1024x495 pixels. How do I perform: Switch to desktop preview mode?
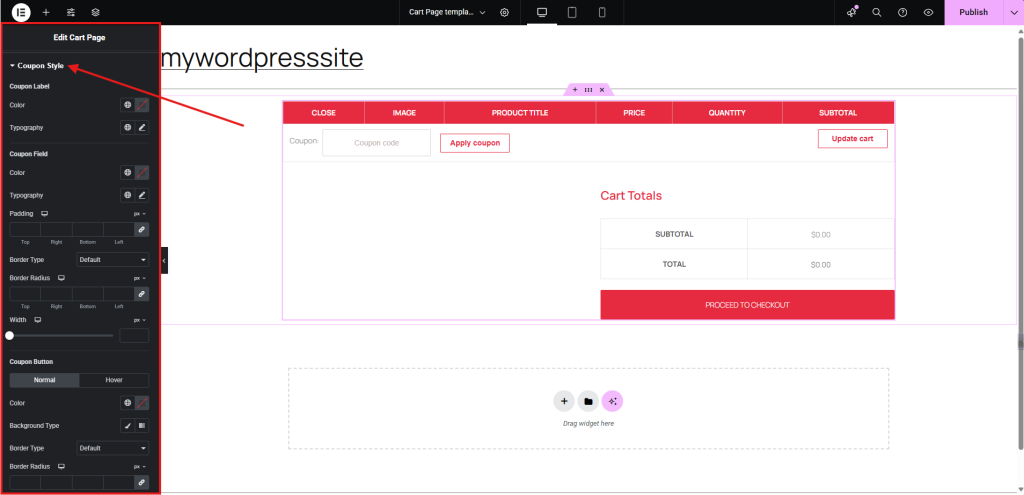click(541, 12)
